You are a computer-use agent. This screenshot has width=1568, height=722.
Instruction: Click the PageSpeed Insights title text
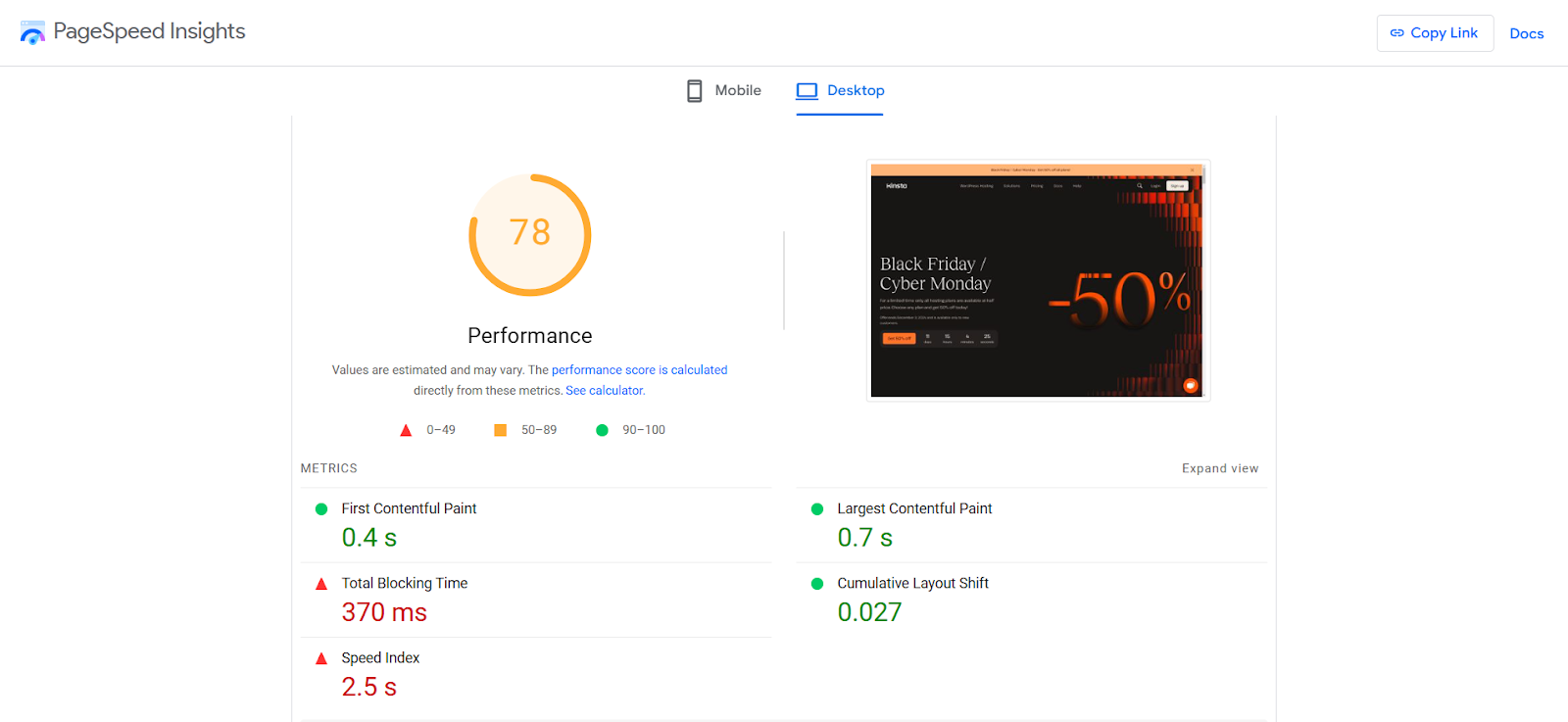pyautogui.click(x=149, y=31)
